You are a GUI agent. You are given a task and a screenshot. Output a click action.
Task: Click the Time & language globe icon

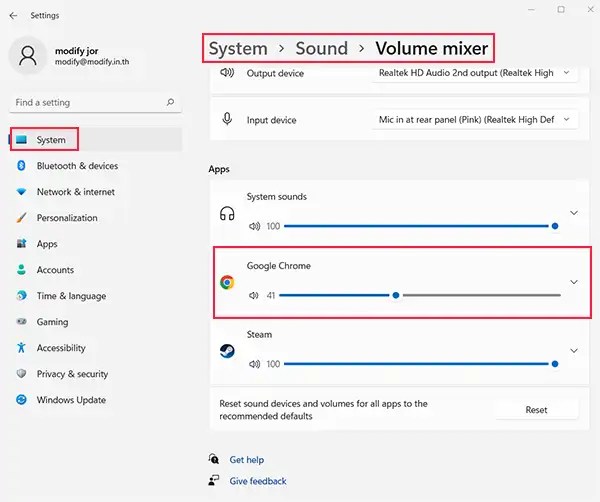[x=22, y=295]
